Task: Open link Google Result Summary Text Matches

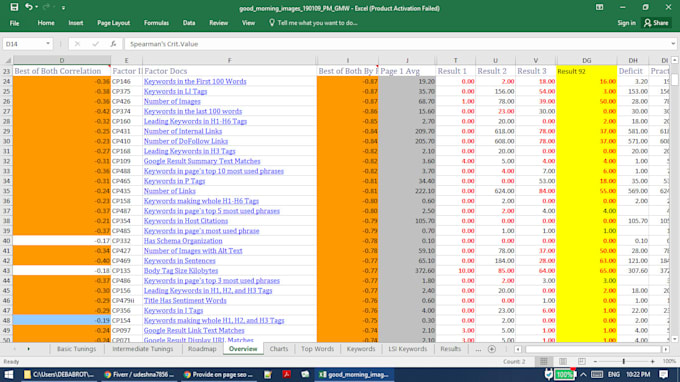Action: pos(202,161)
